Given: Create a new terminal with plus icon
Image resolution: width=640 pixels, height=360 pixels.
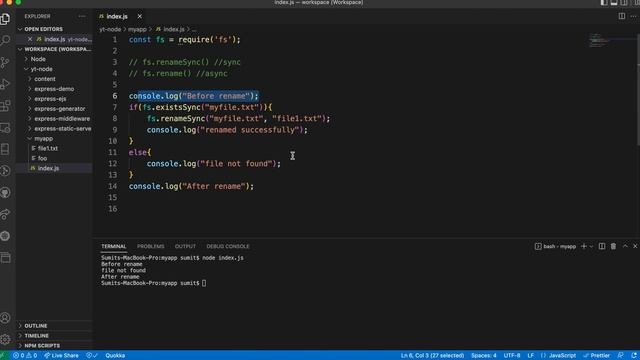Looking at the screenshot, I should click(x=584, y=246).
